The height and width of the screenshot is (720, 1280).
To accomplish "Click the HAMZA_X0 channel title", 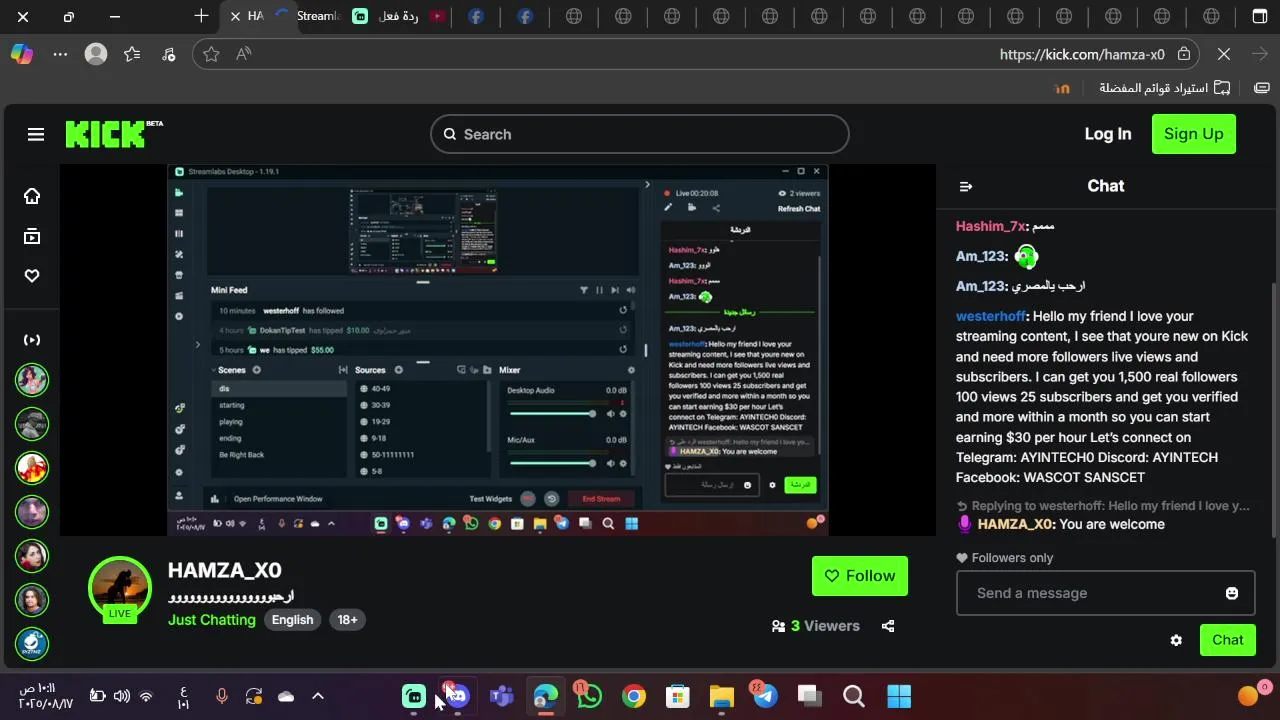I will [225, 570].
